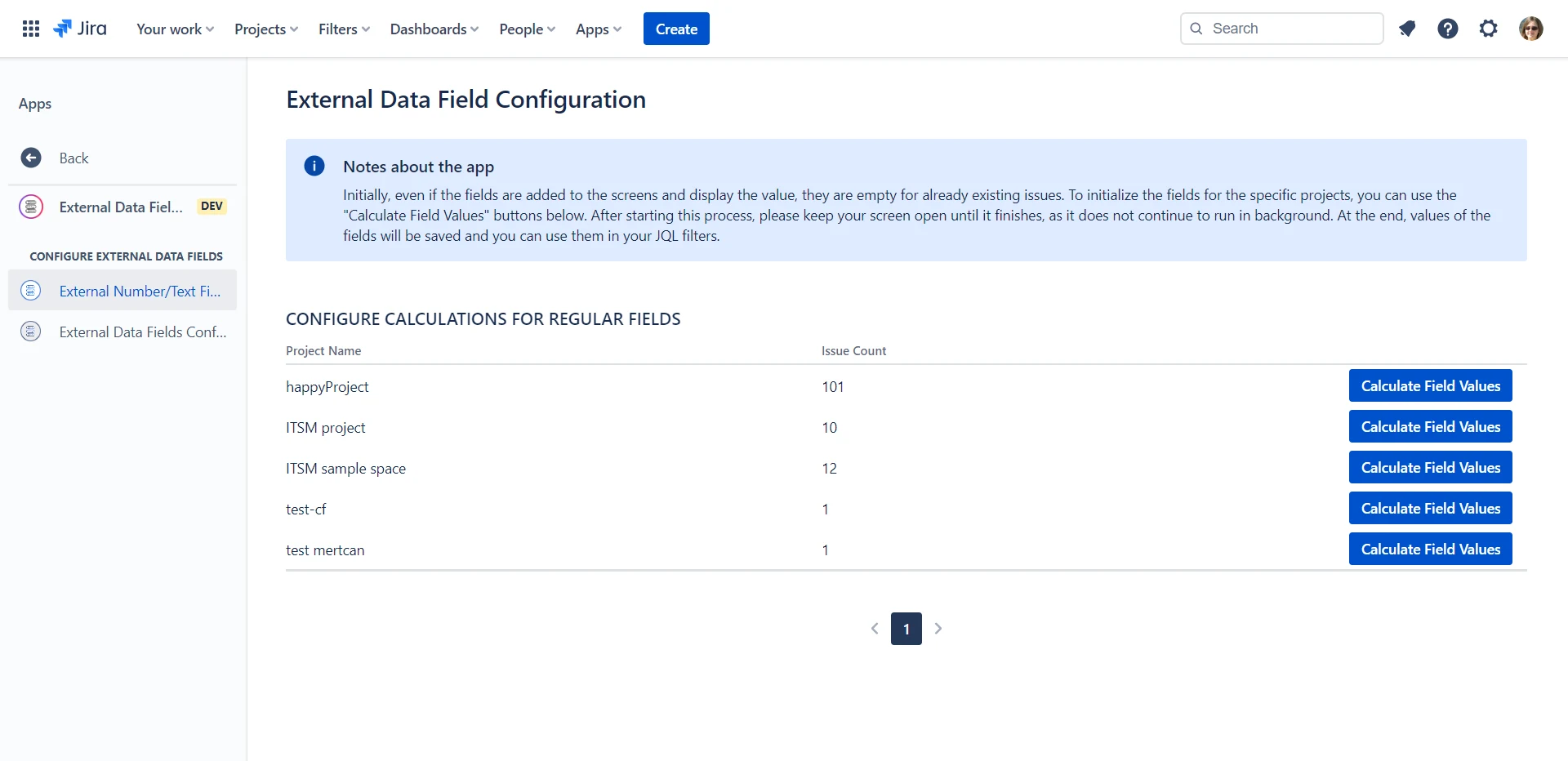Open the notifications icon
Image resolution: width=1568 pixels, height=761 pixels.
coord(1407,29)
